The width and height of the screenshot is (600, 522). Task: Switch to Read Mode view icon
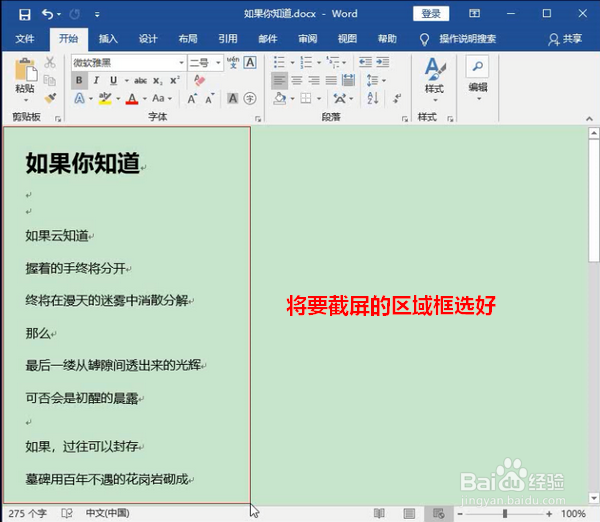(379, 513)
